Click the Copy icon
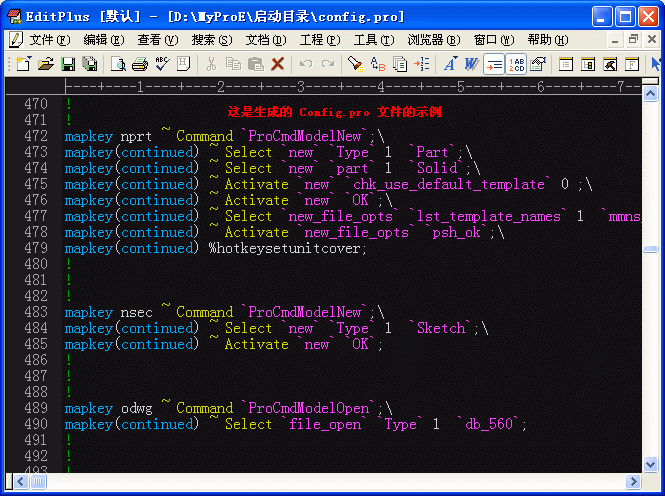Viewport: 665px width, 496px height. click(233, 64)
